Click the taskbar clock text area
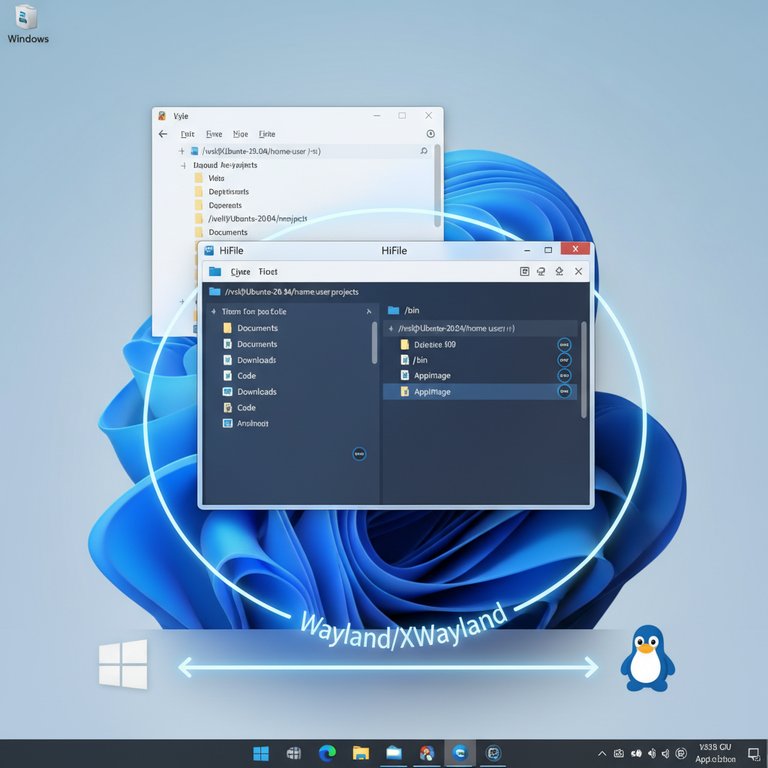 click(715, 753)
